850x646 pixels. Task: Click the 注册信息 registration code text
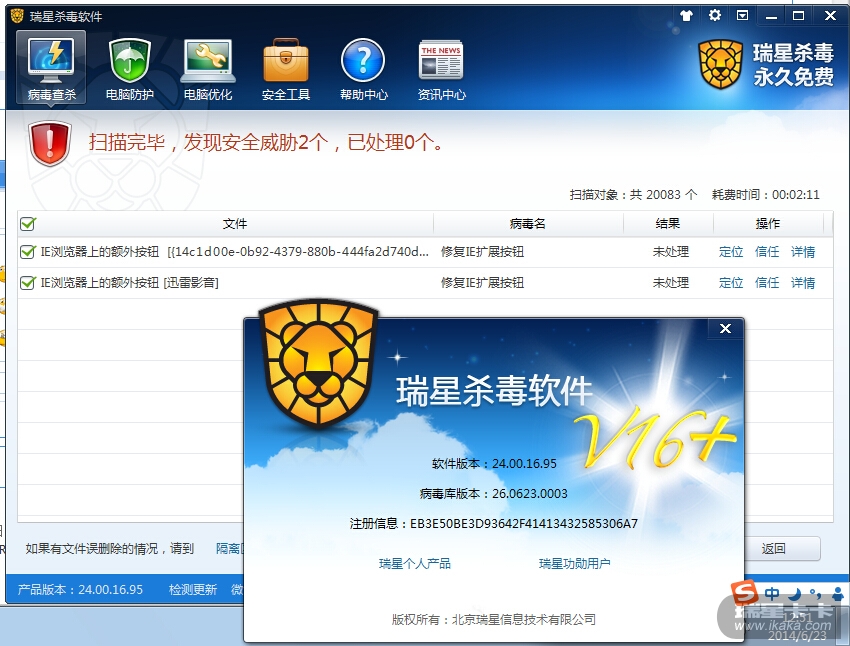point(494,524)
